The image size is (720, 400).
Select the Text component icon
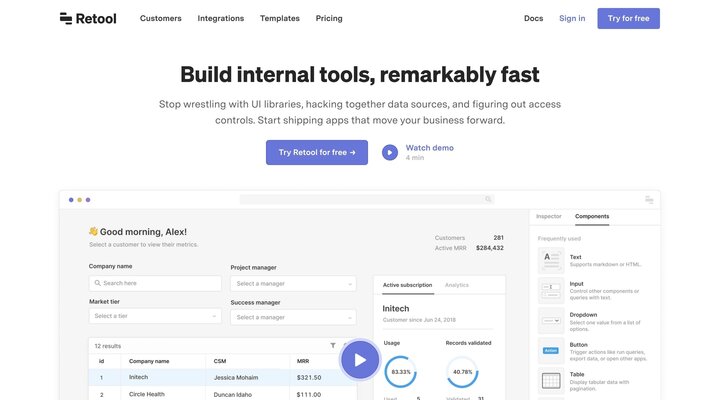(550, 261)
